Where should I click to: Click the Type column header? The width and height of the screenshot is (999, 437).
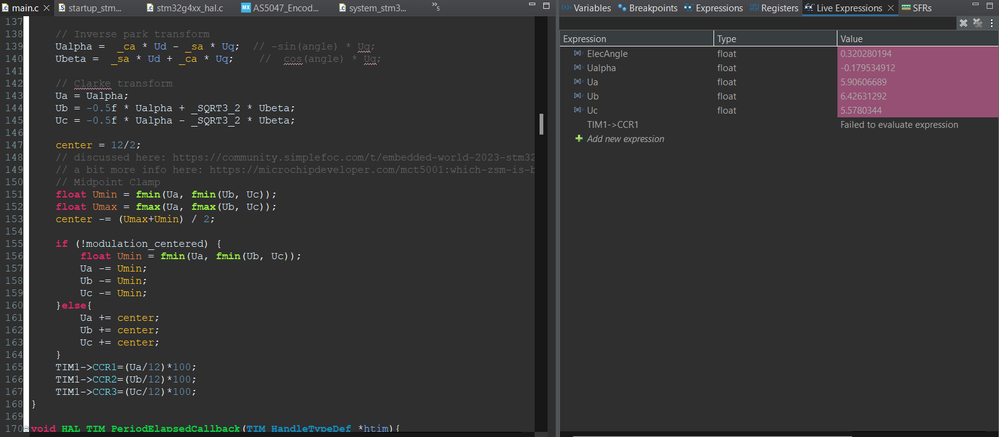pos(775,39)
